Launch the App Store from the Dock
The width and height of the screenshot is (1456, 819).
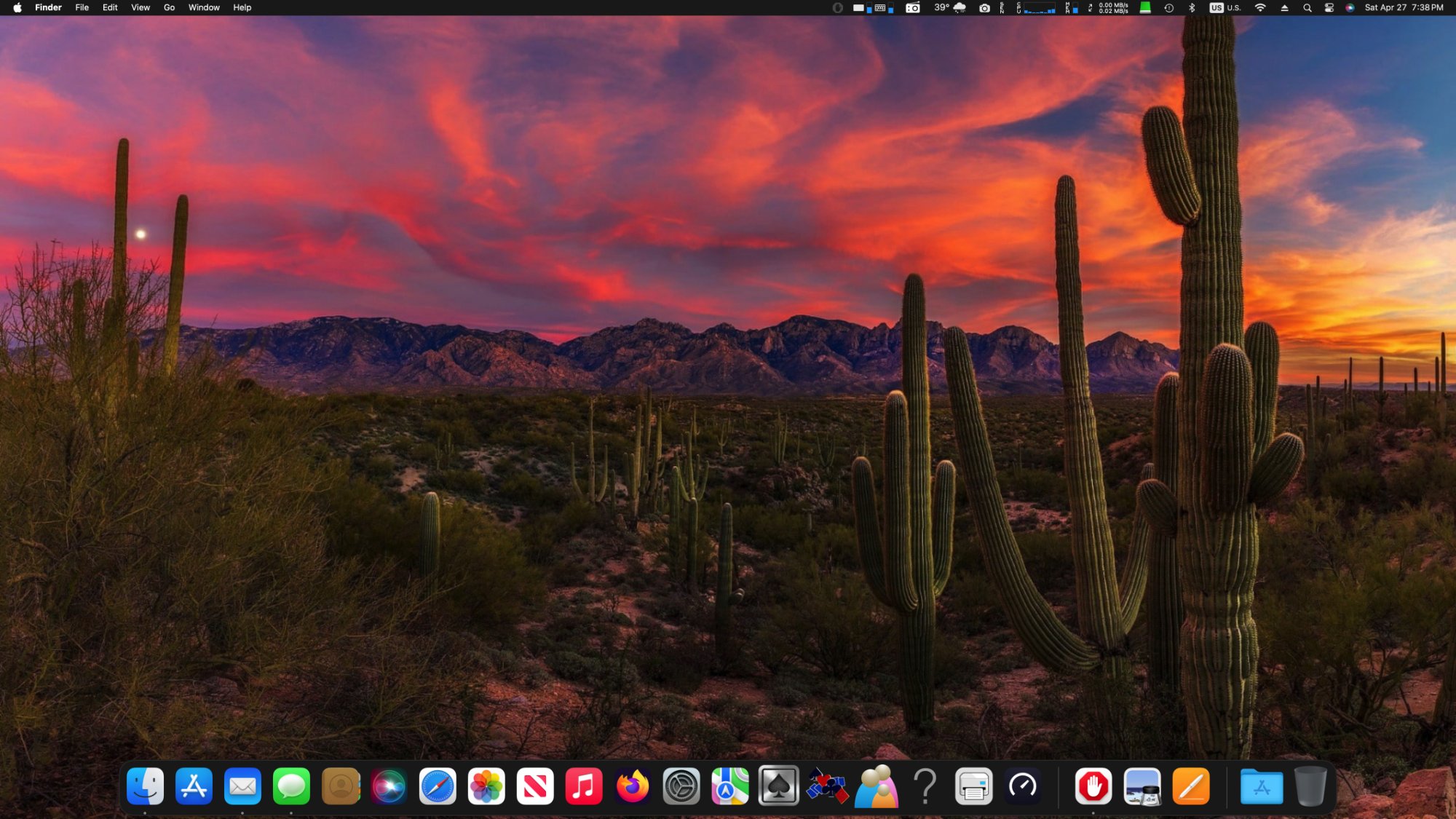(x=194, y=786)
